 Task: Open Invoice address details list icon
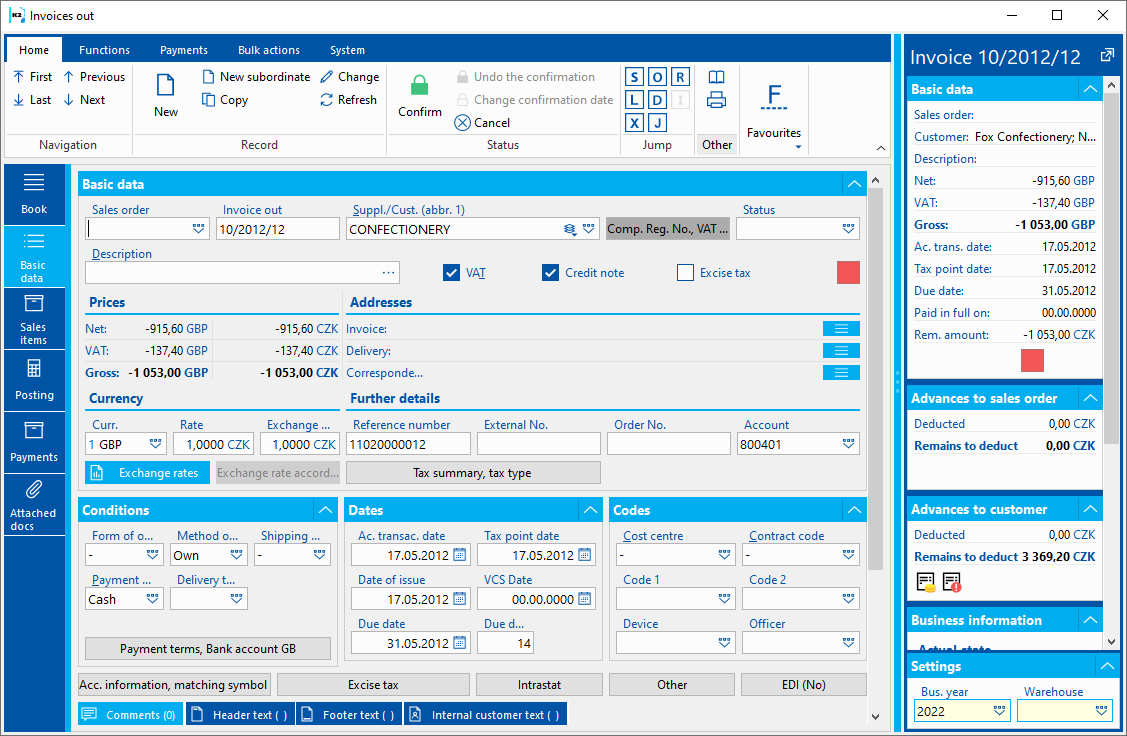(x=841, y=328)
